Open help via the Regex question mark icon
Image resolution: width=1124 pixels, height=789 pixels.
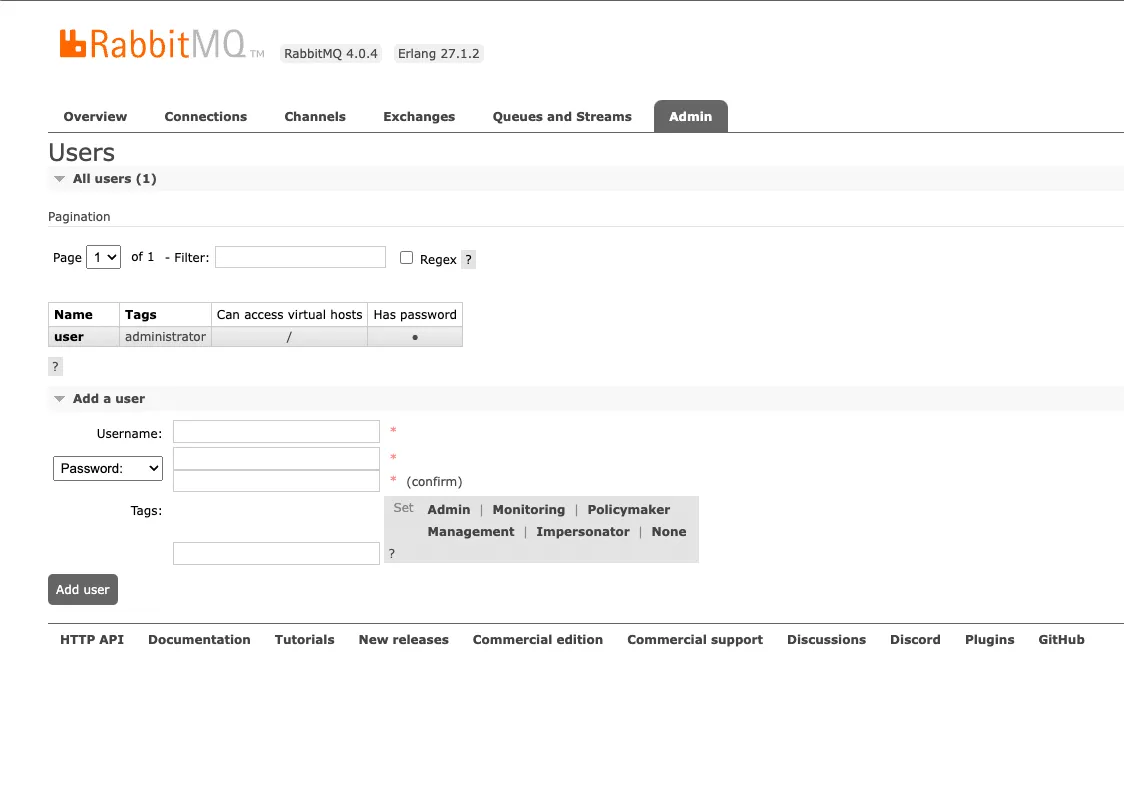468,259
